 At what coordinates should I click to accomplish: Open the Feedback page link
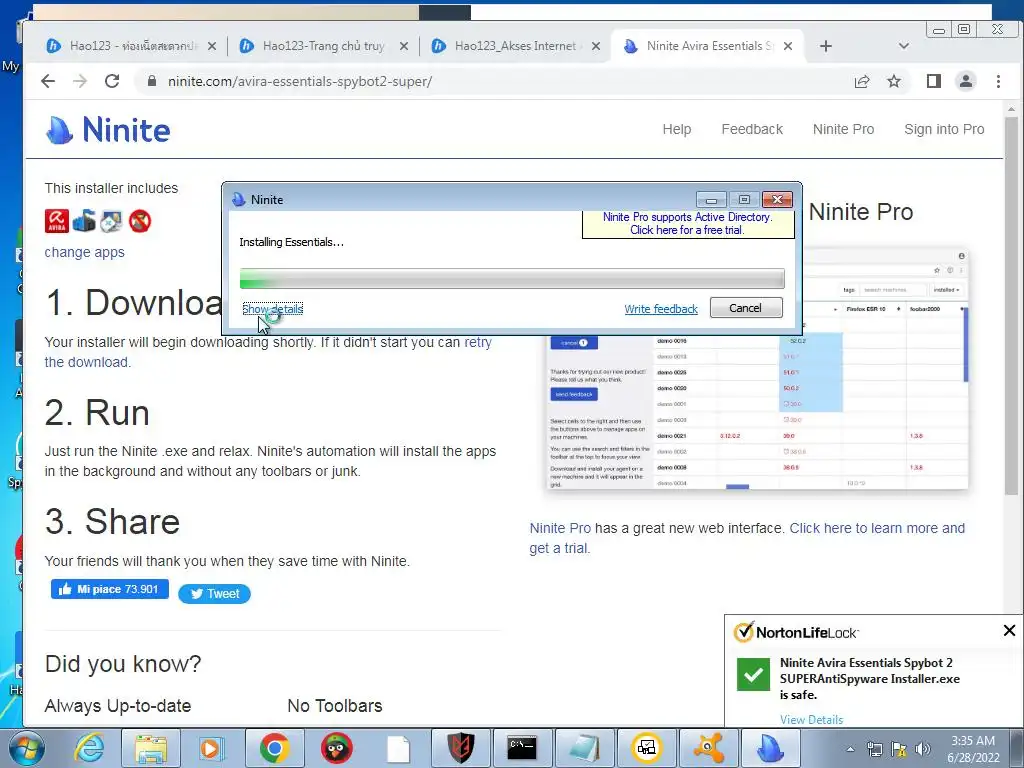(752, 129)
